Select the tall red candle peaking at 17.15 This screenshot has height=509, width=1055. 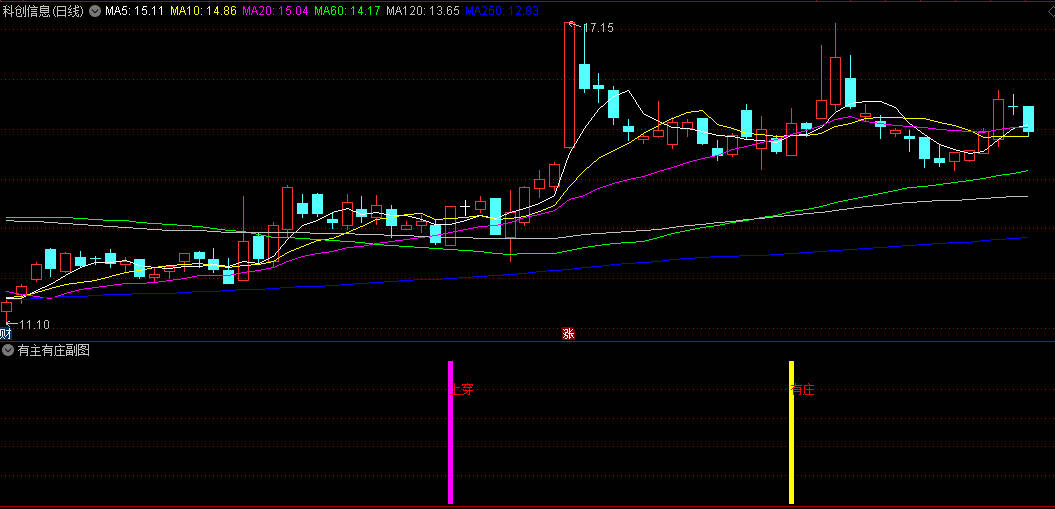pyautogui.click(x=569, y=85)
